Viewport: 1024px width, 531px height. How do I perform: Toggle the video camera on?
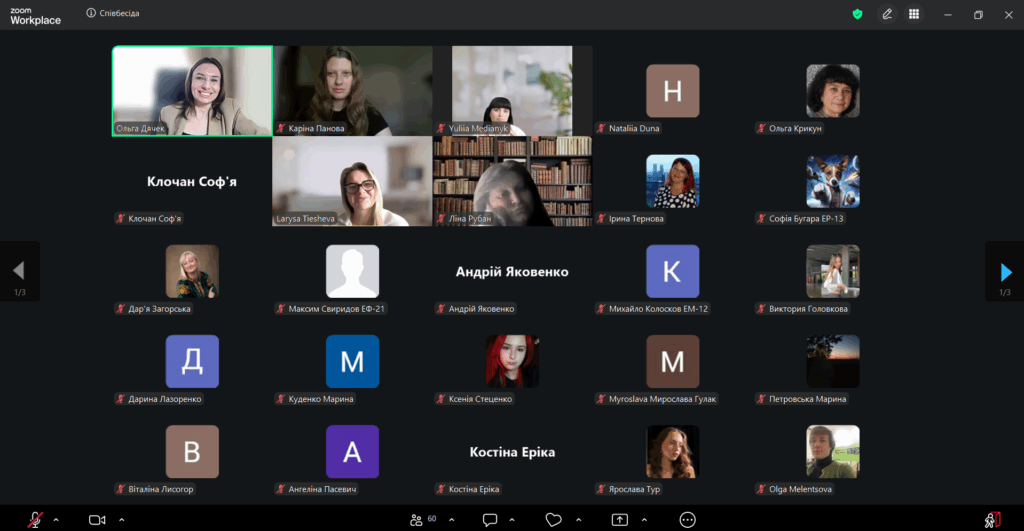pos(97,520)
